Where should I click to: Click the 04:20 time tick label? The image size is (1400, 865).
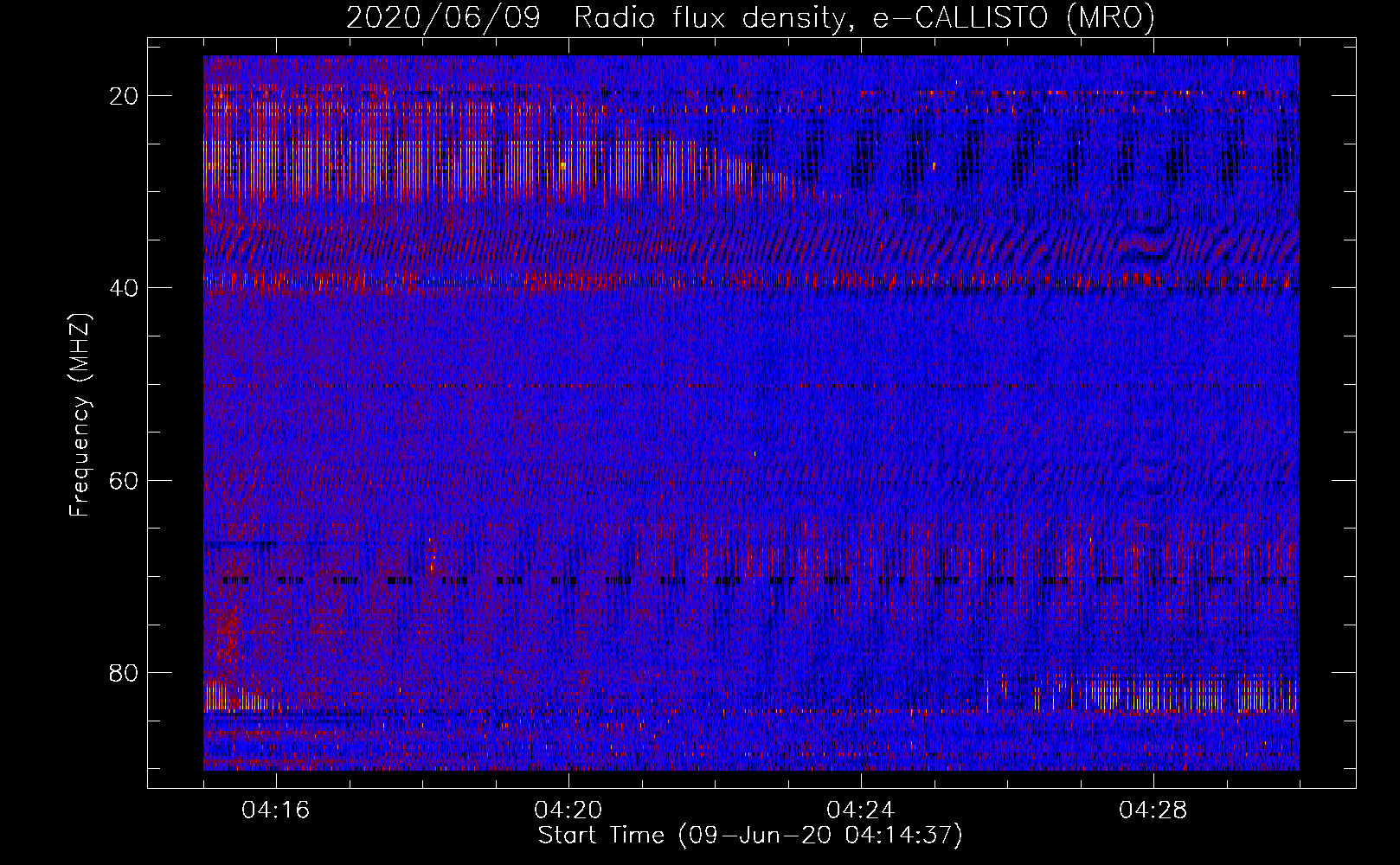[x=568, y=811]
